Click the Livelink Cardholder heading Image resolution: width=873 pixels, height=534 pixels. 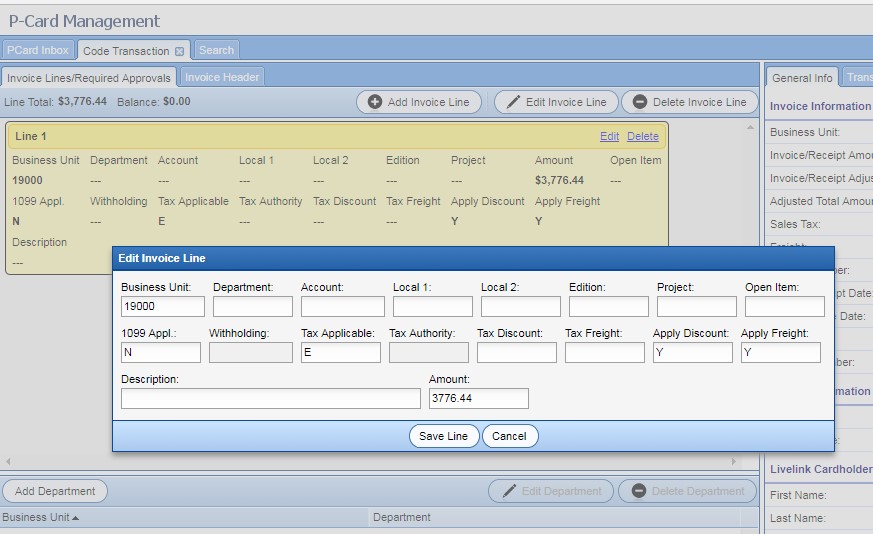coord(821,469)
